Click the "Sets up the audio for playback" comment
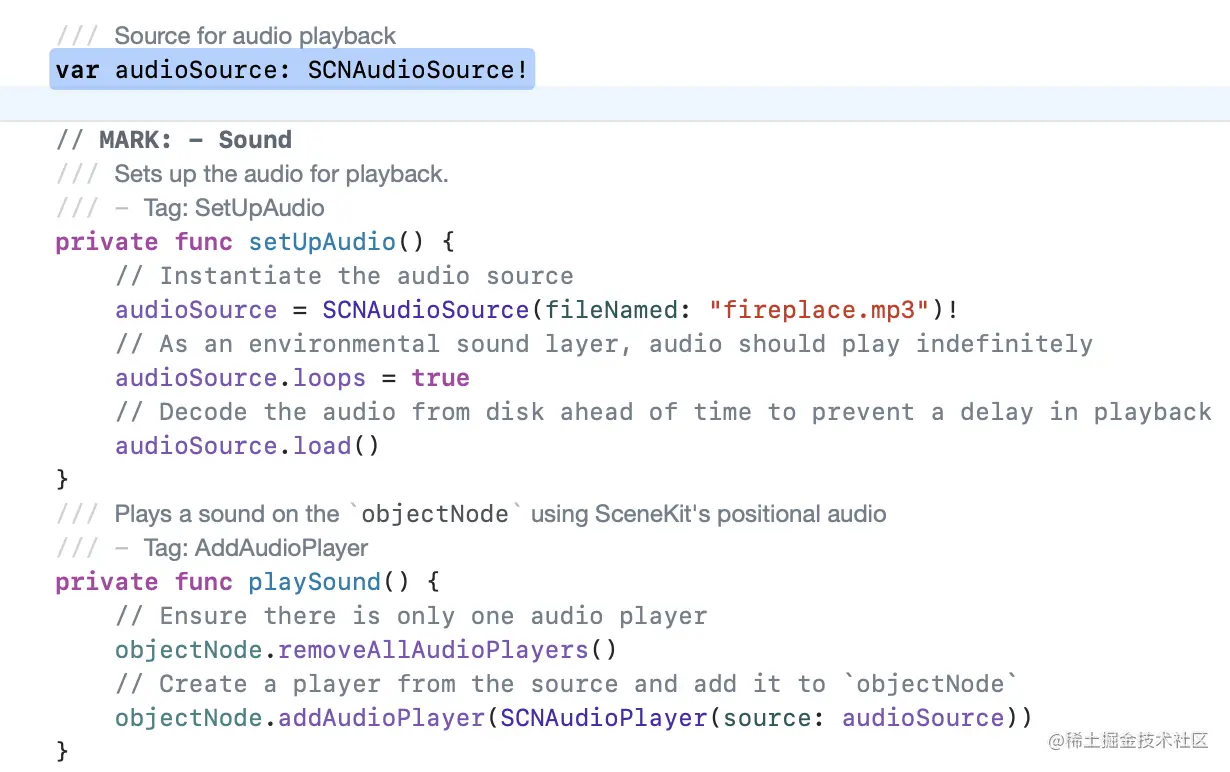This screenshot has height=772, width=1230. [281, 174]
